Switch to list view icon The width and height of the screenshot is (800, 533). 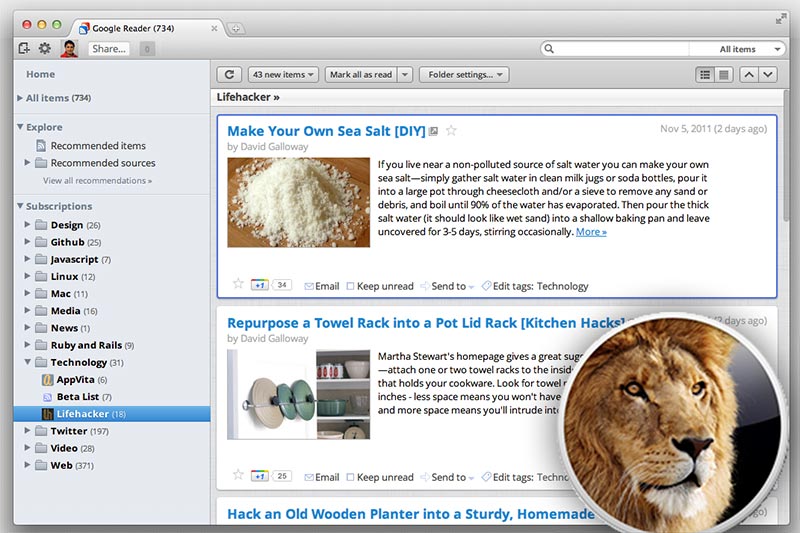point(724,75)
